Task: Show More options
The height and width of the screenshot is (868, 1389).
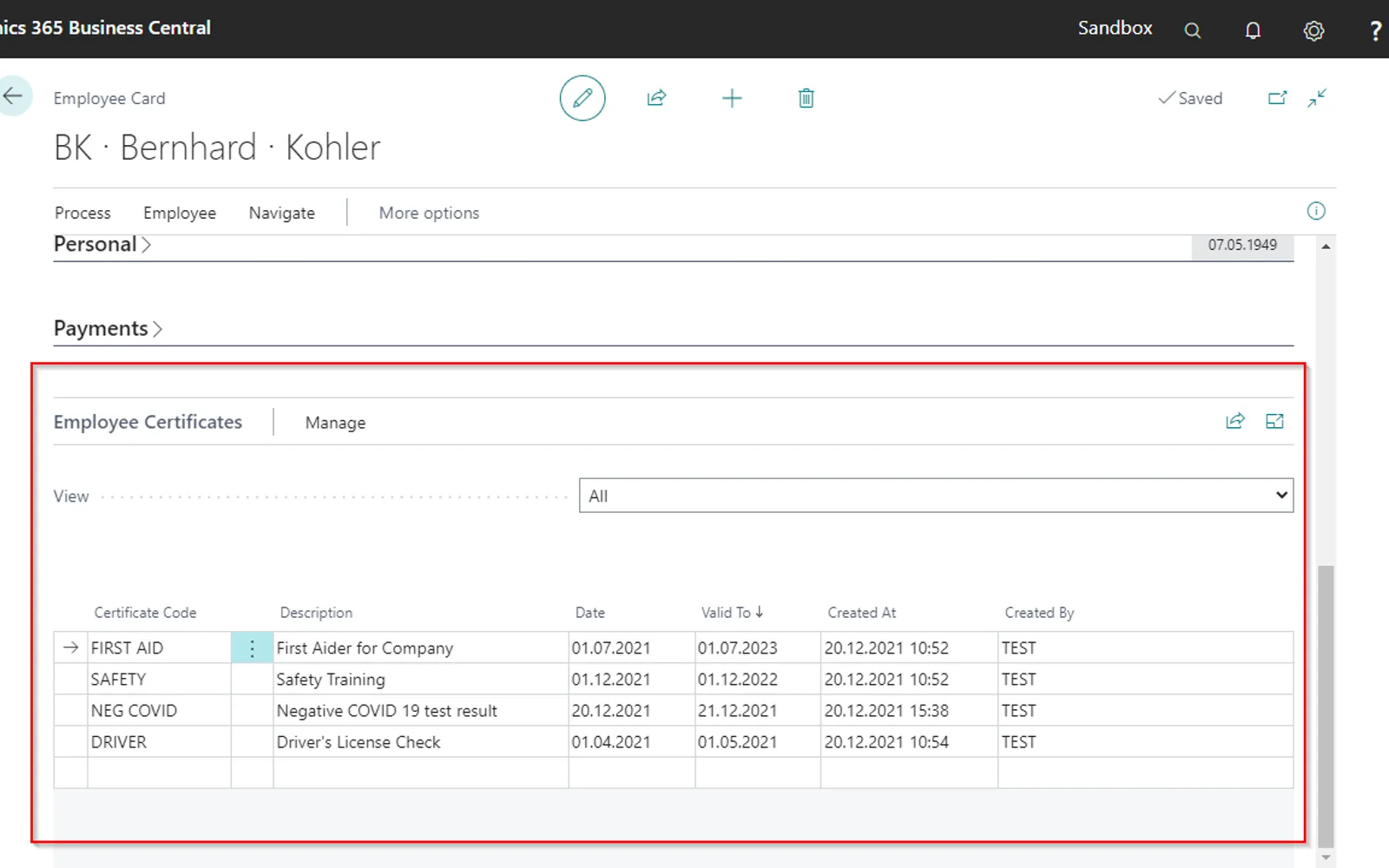Action: tap(429, 213)
